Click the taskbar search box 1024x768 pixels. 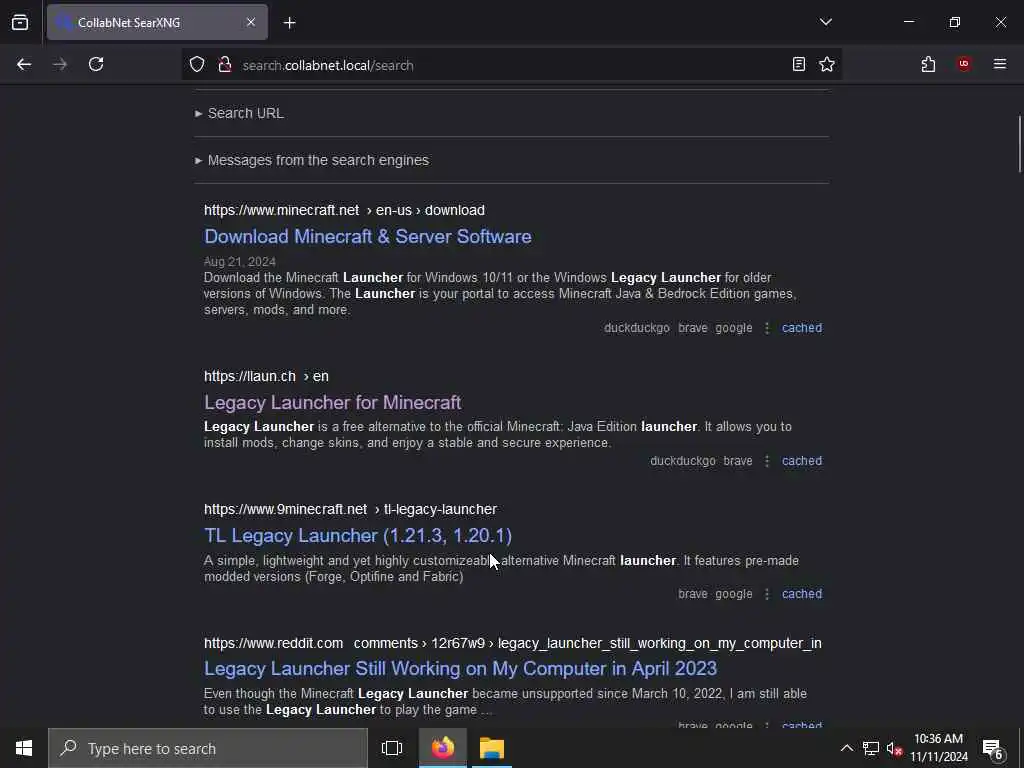click(x=208, y=748)
